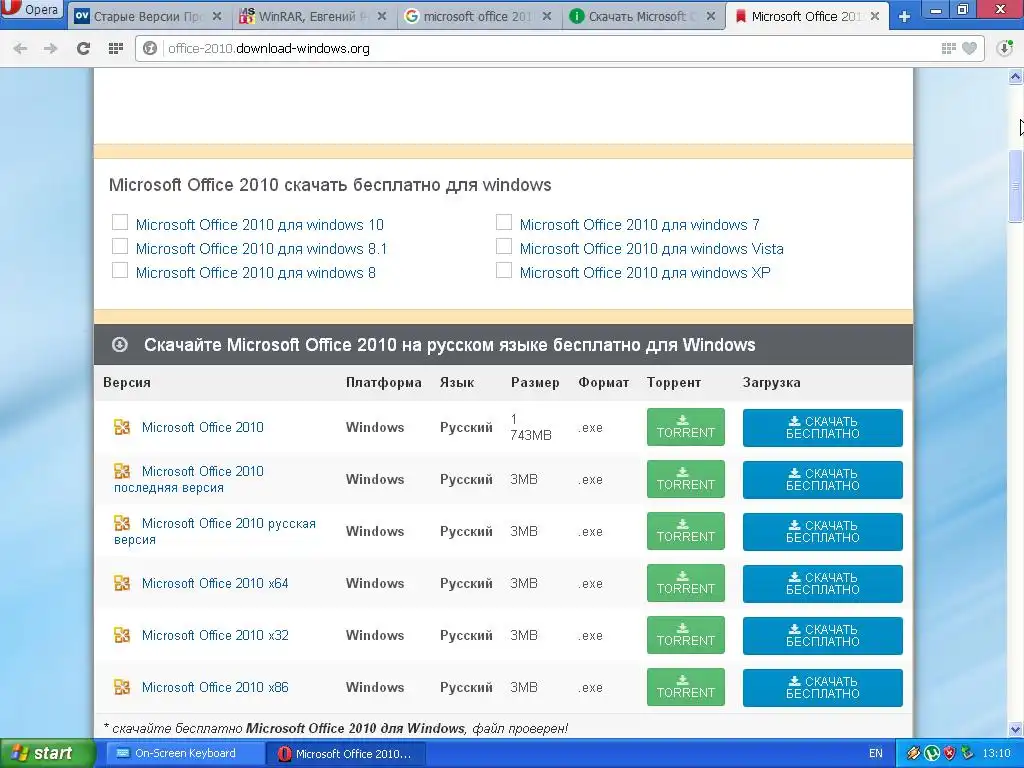Check Microsoft Office 2010 для windows 7 box
The image size is (1024, 768).
click(504, 222)
